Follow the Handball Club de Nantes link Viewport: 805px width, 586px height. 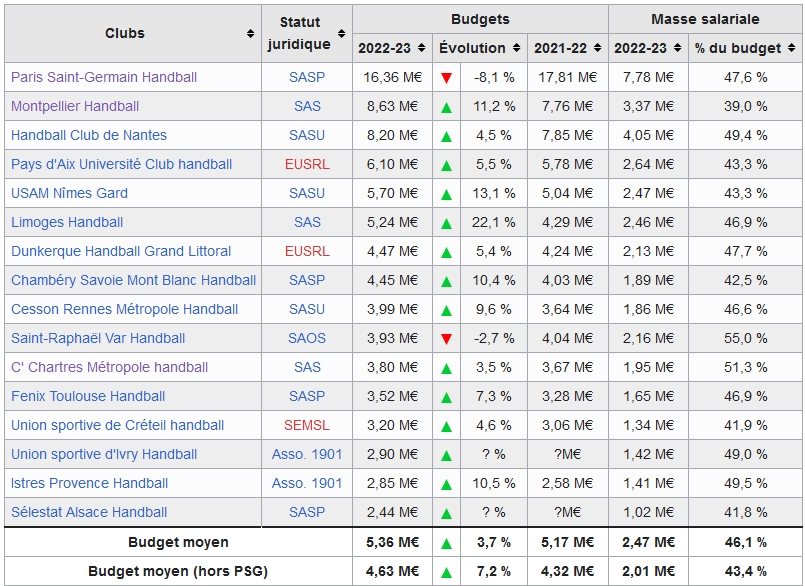click(x=89, y=135)
